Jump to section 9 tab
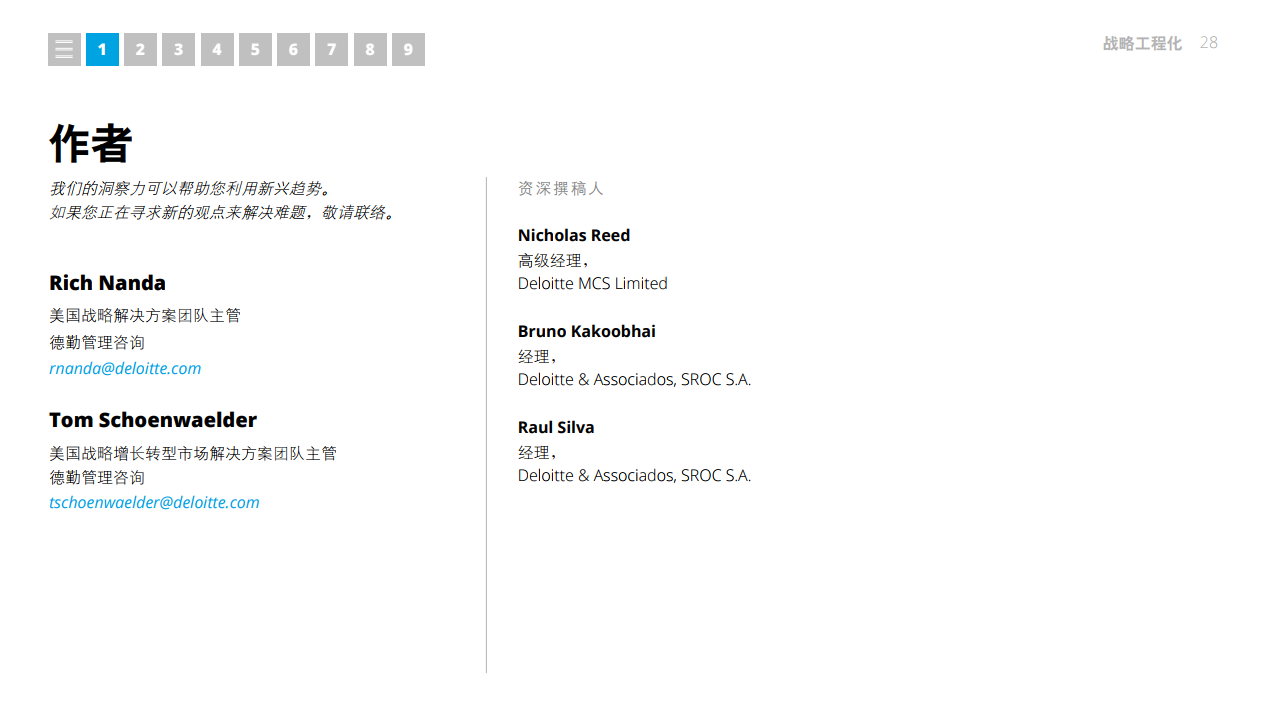1280x720 pixels. click(408, 49)
